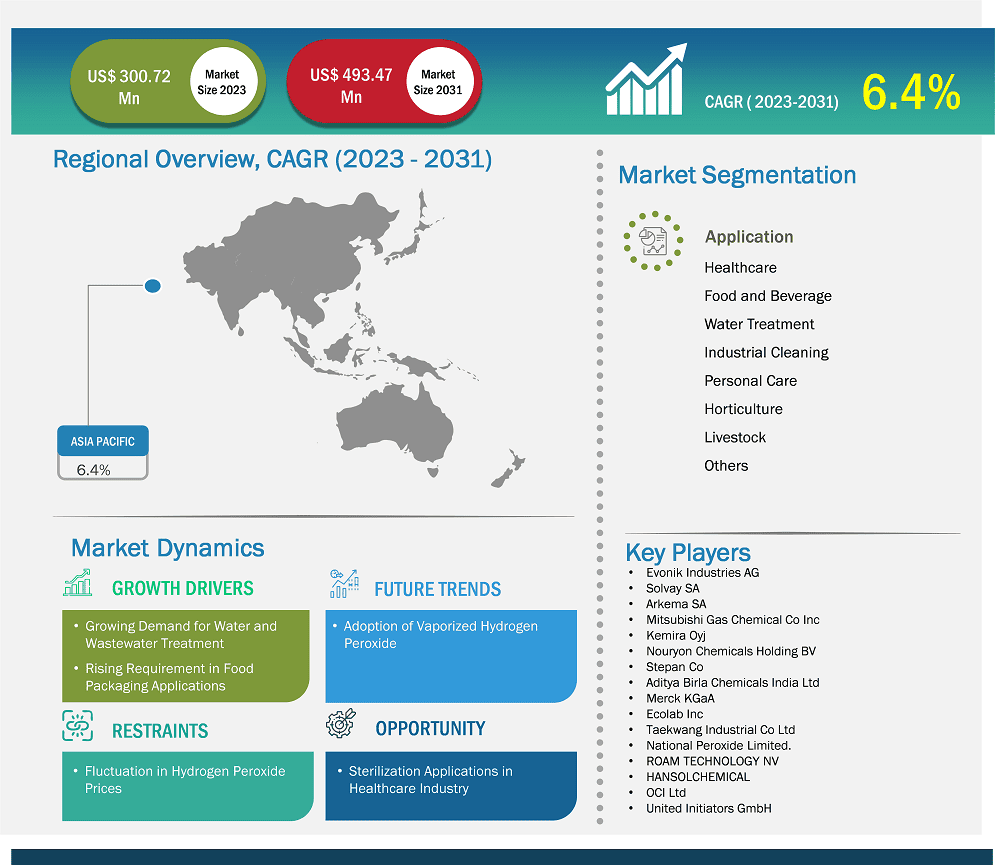
Task: Click the Asia Pacific region label
Action: tap(103, 441)
